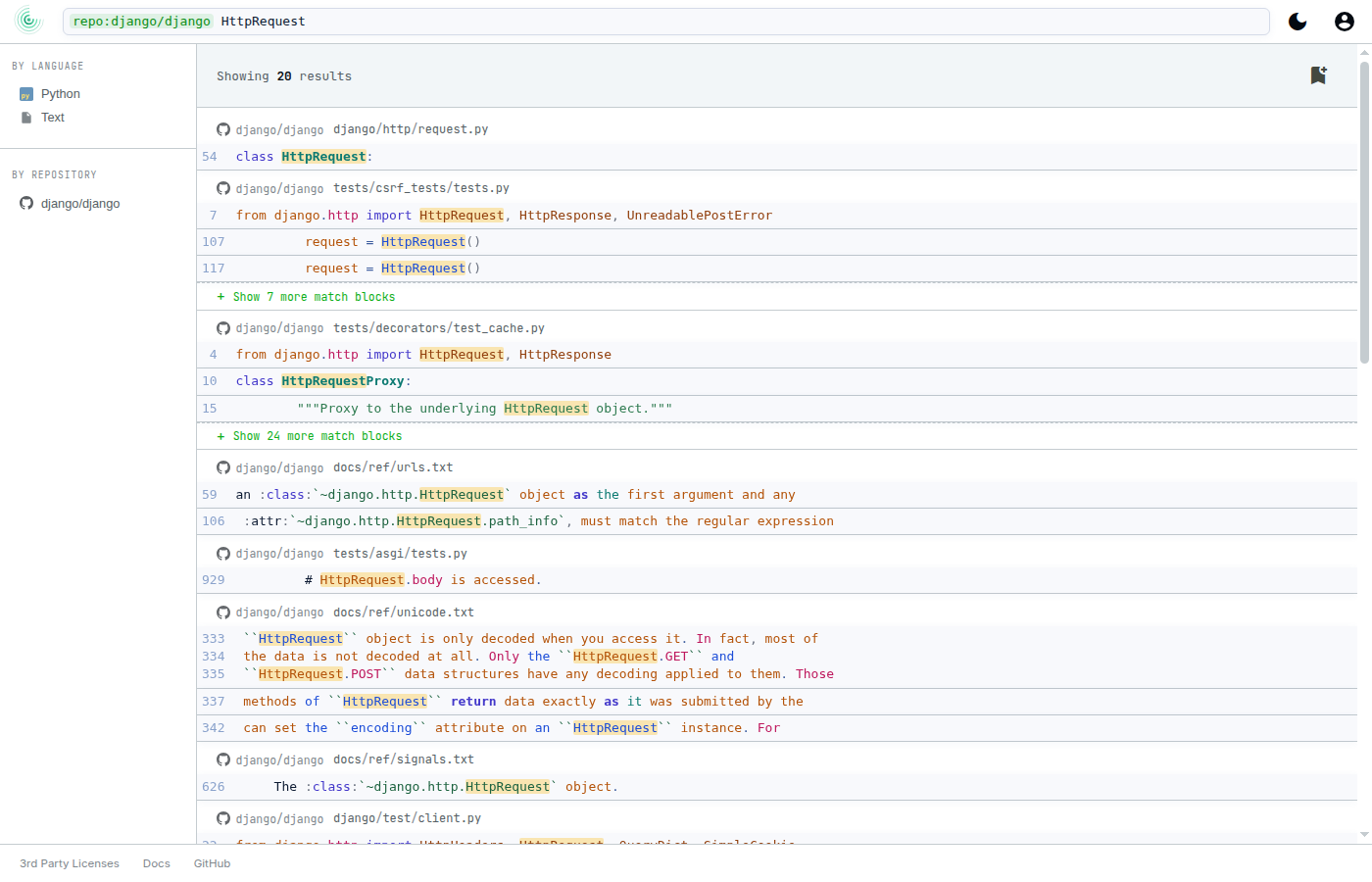Open file tests/decorators/test_cache.py
Viewport: 1372px width, 882px height.
pyautogui.click(x=439, y=328)
